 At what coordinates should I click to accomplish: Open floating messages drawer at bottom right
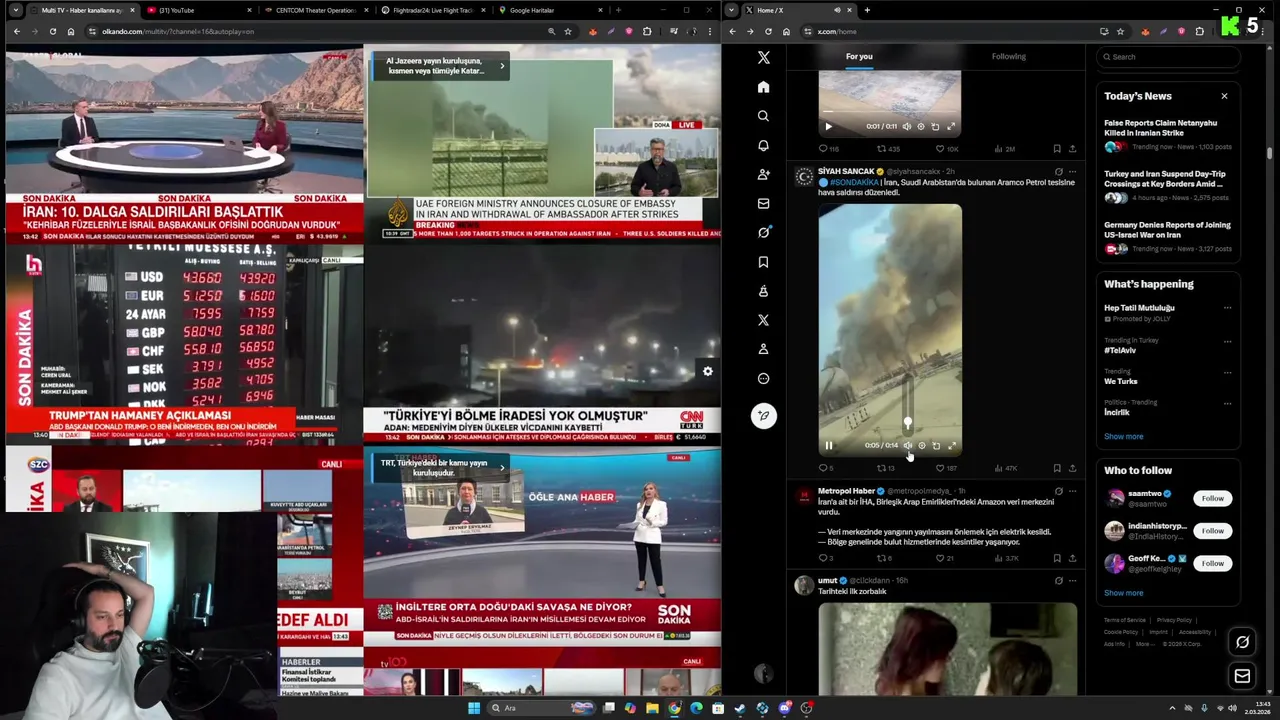1242,676
